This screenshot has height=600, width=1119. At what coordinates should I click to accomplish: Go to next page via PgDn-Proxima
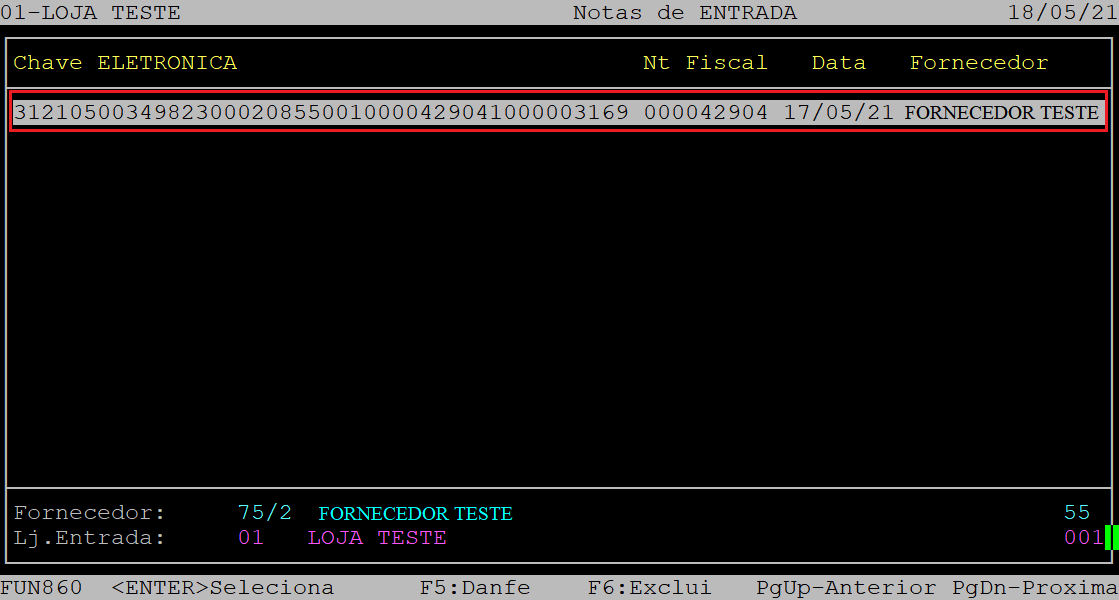click(x=1034, y=588)
